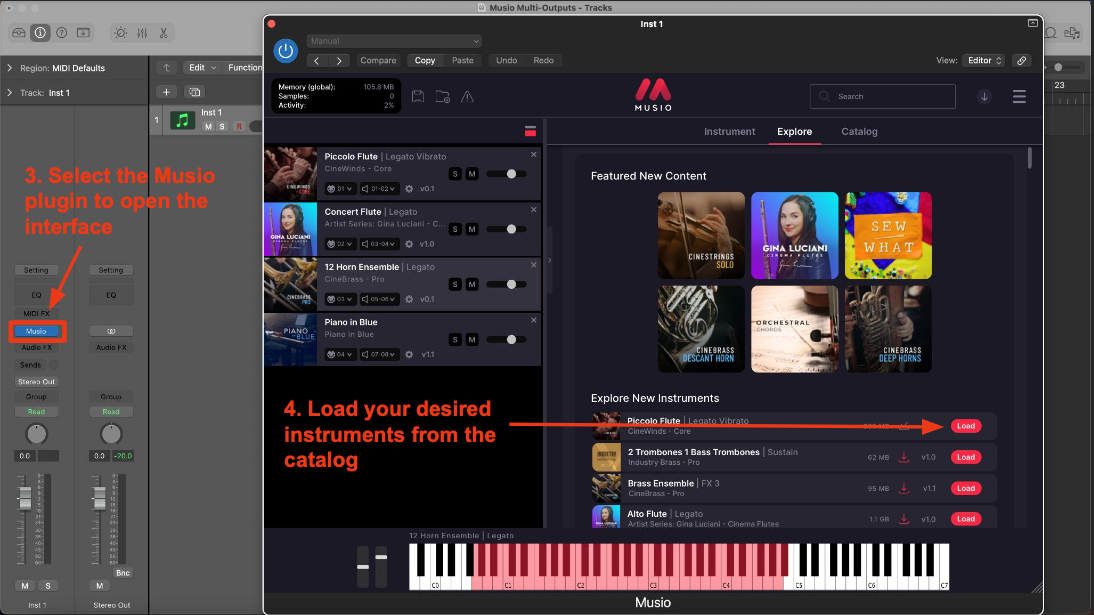Load the Alto Flute Legato instrument
Viewport: 1094px width, 615px height.
[966, 519]
